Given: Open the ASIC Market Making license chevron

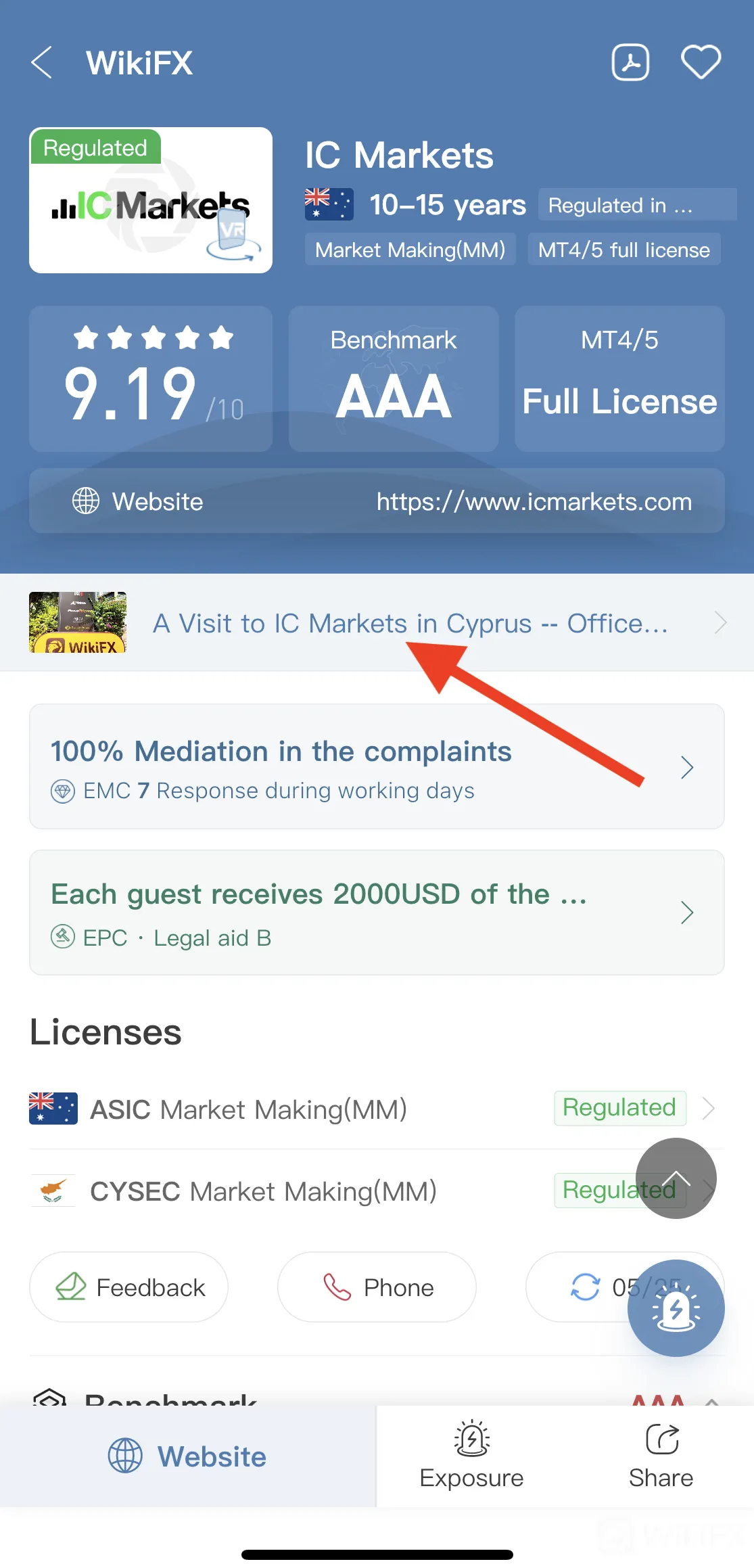Looking at the screenshot, I should point(709,1108).
